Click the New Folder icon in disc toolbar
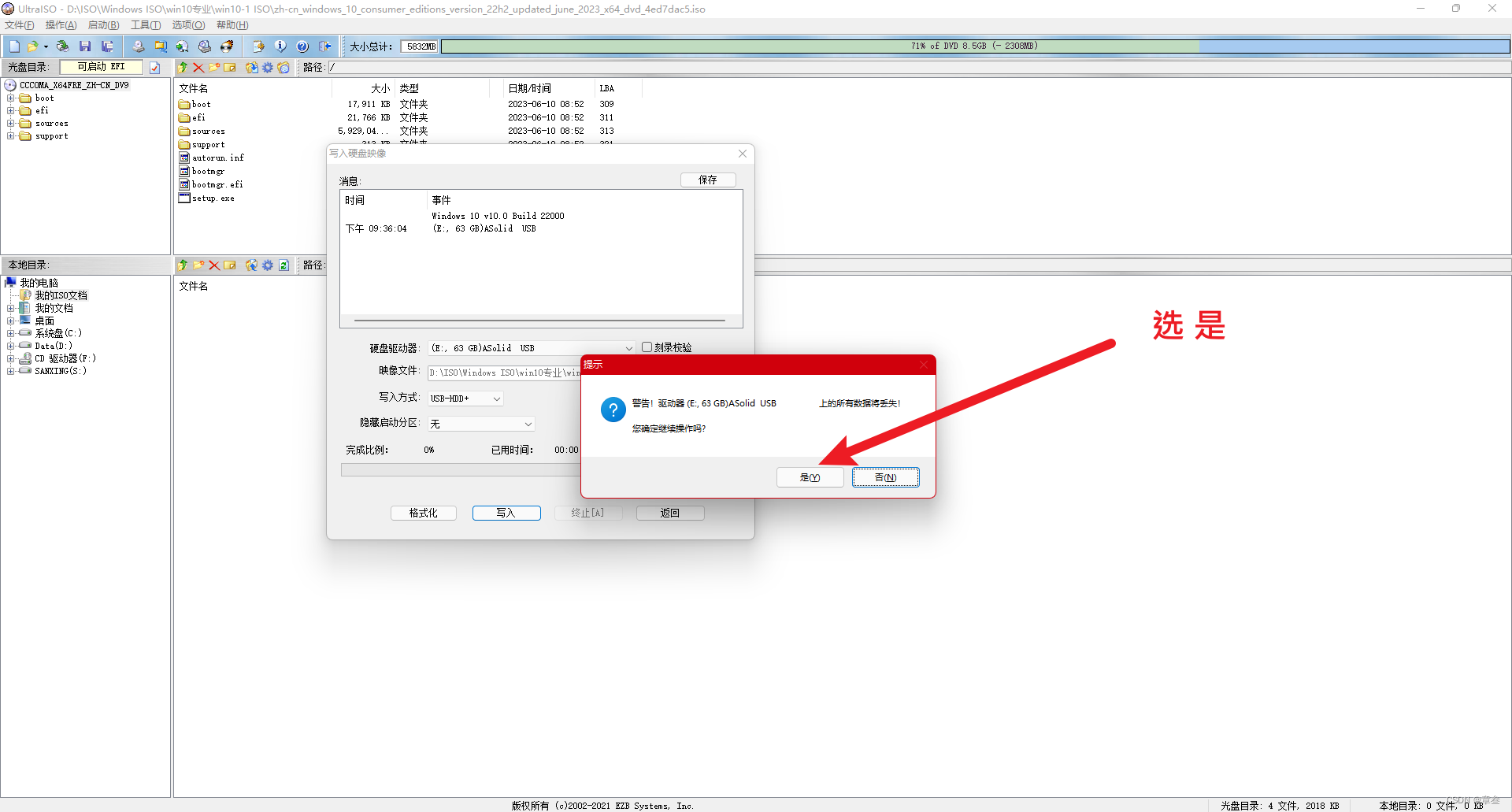Viewport: 1512px width, 812px height. click(214, 68)
